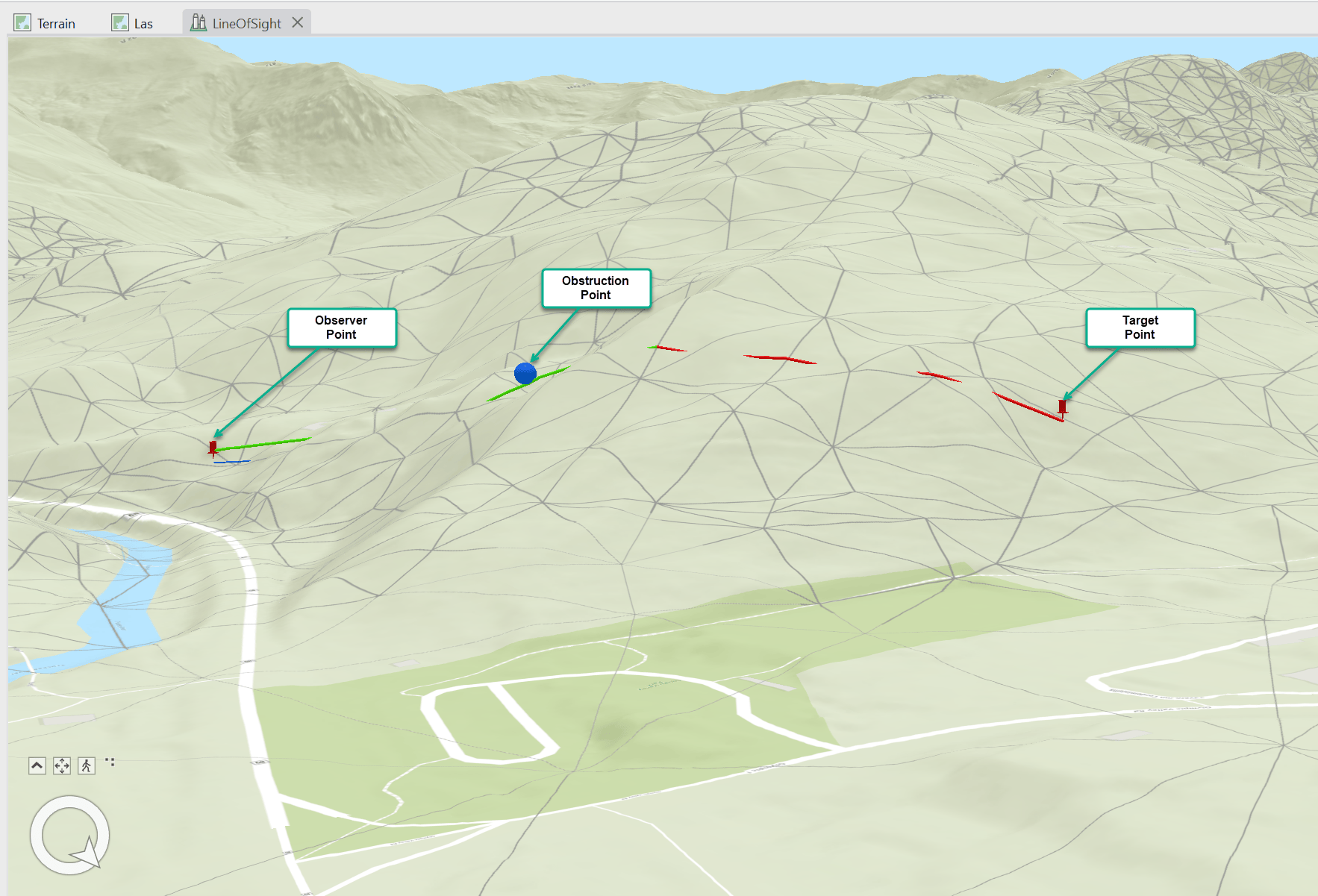Screen dimensions: 1318x896
Task: Select the Observer Point red pushpin
Action: tap(212, 448)
